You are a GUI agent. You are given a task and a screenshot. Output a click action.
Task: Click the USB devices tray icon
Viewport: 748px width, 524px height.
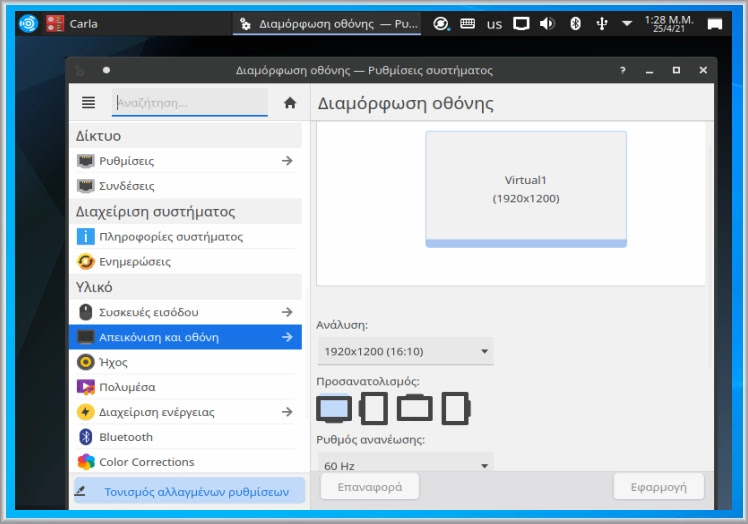602,23
